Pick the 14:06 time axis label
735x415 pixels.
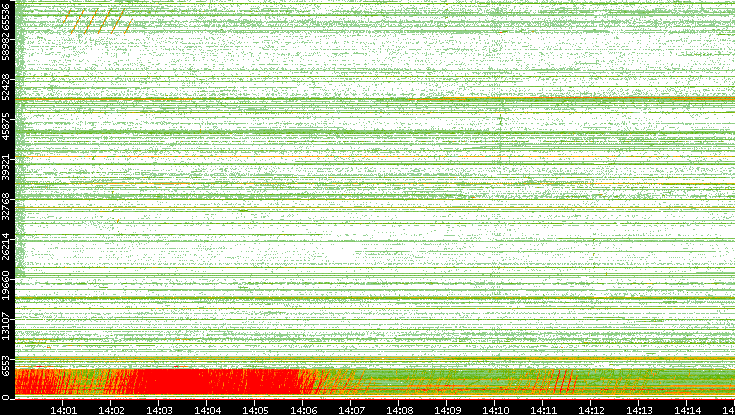303,411
